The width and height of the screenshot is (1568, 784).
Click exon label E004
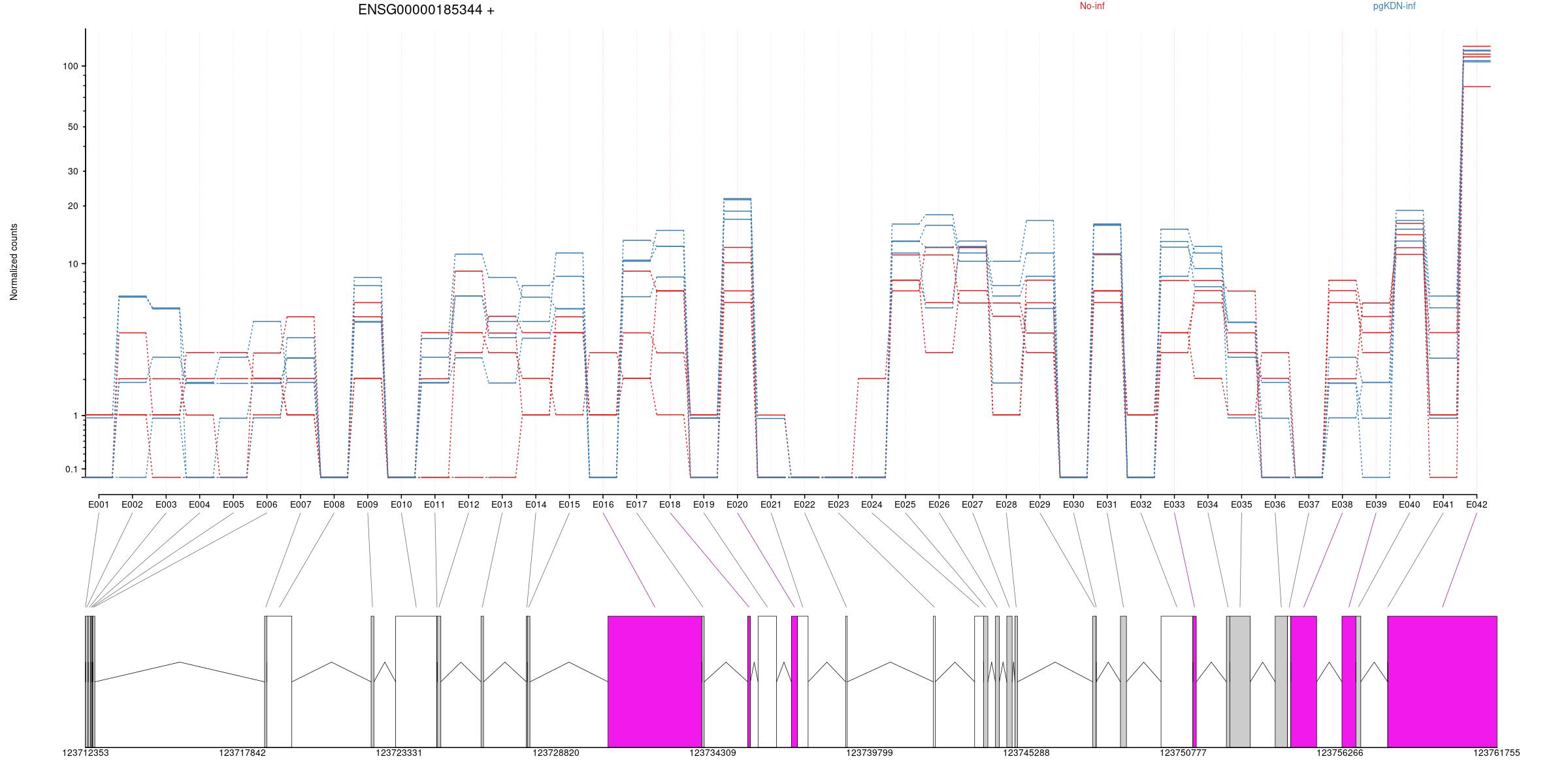[x=199, y=504]
